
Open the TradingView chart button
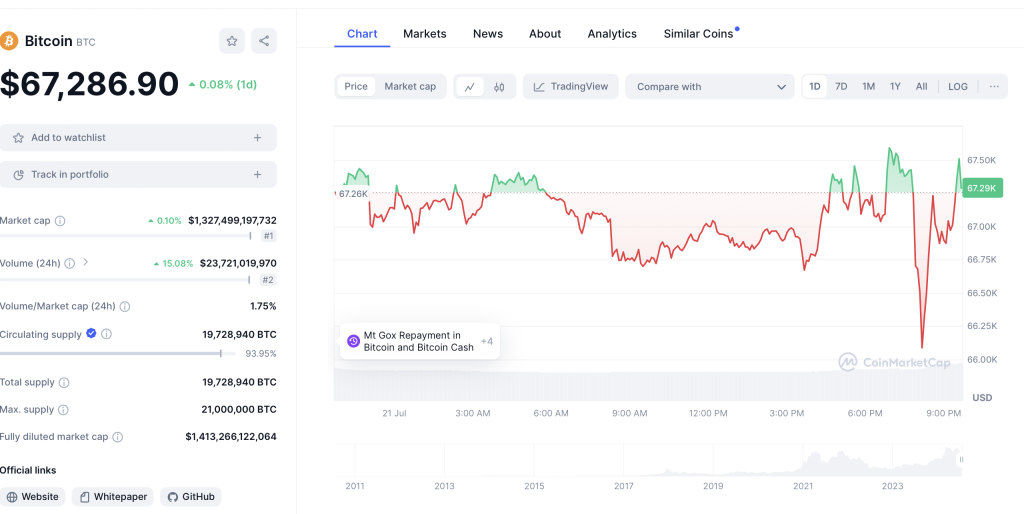(570, 87)
